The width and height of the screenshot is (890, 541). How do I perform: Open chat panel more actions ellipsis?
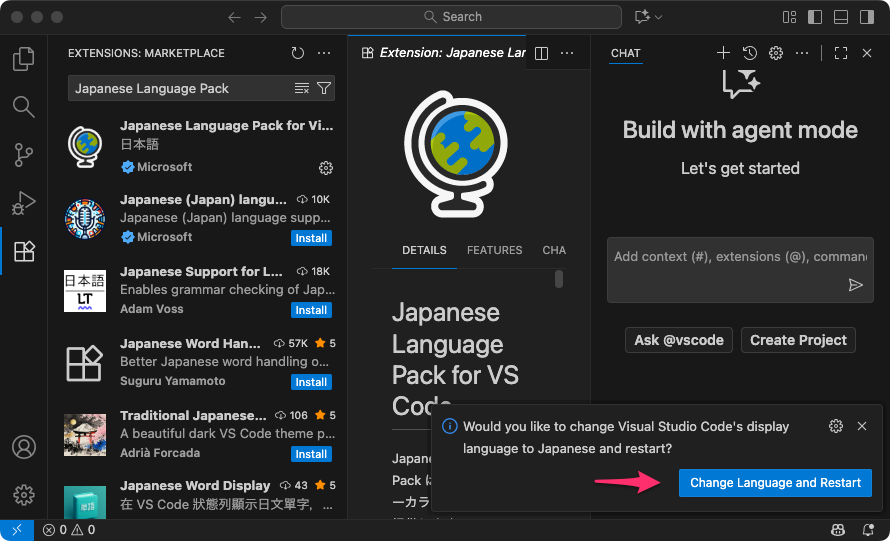point(802,53)
